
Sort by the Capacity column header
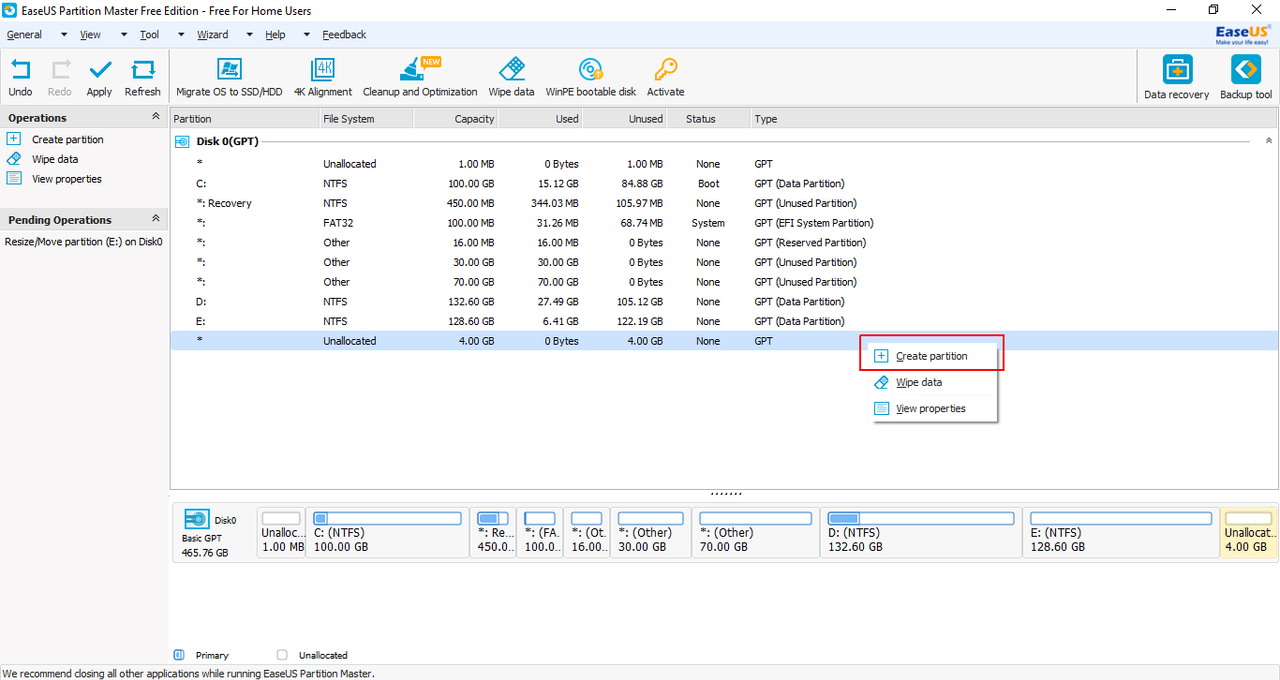pos(456,119)
